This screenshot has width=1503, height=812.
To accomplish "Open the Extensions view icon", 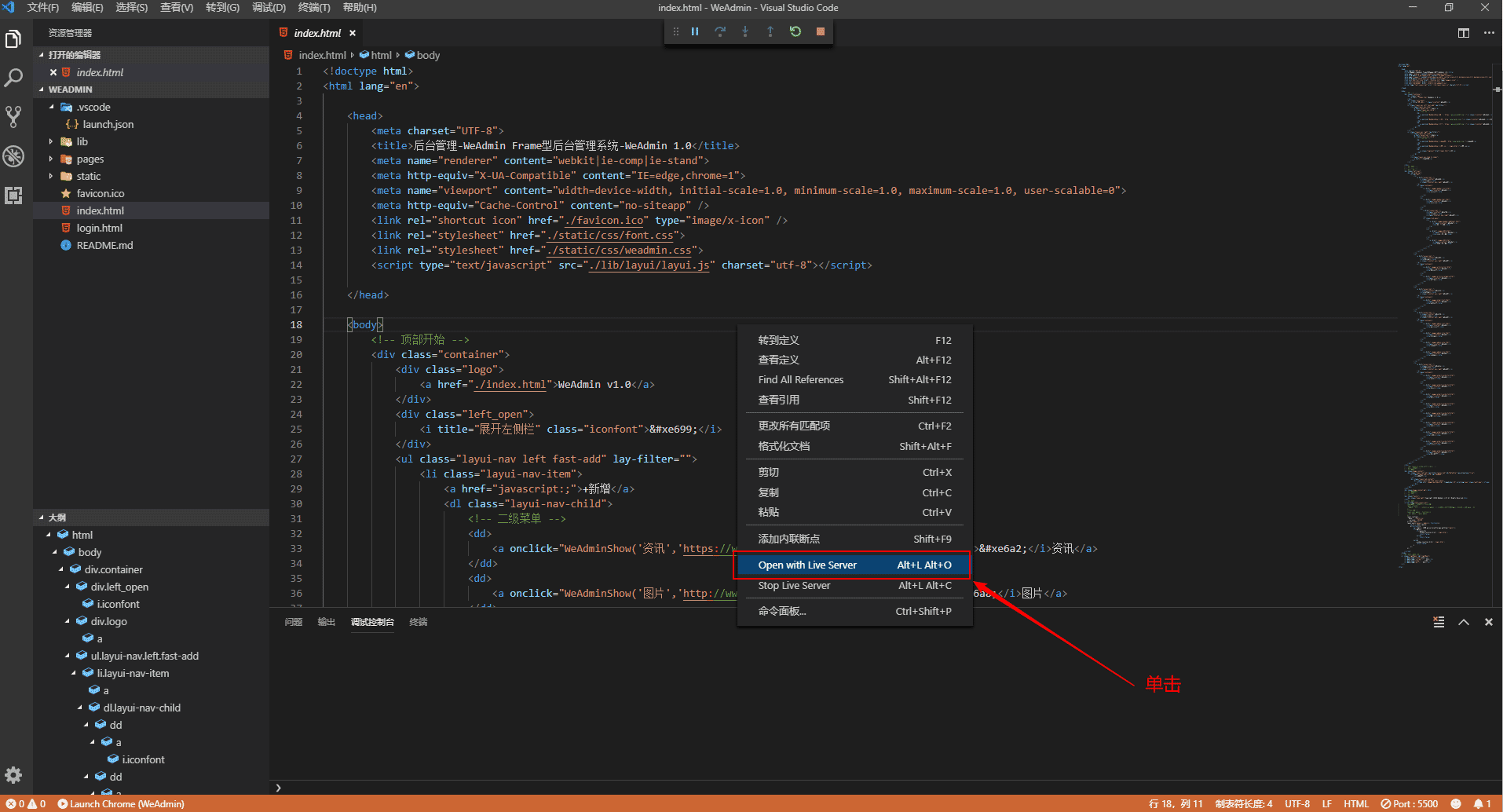I will pyautogui.click(x=13, y=196).
